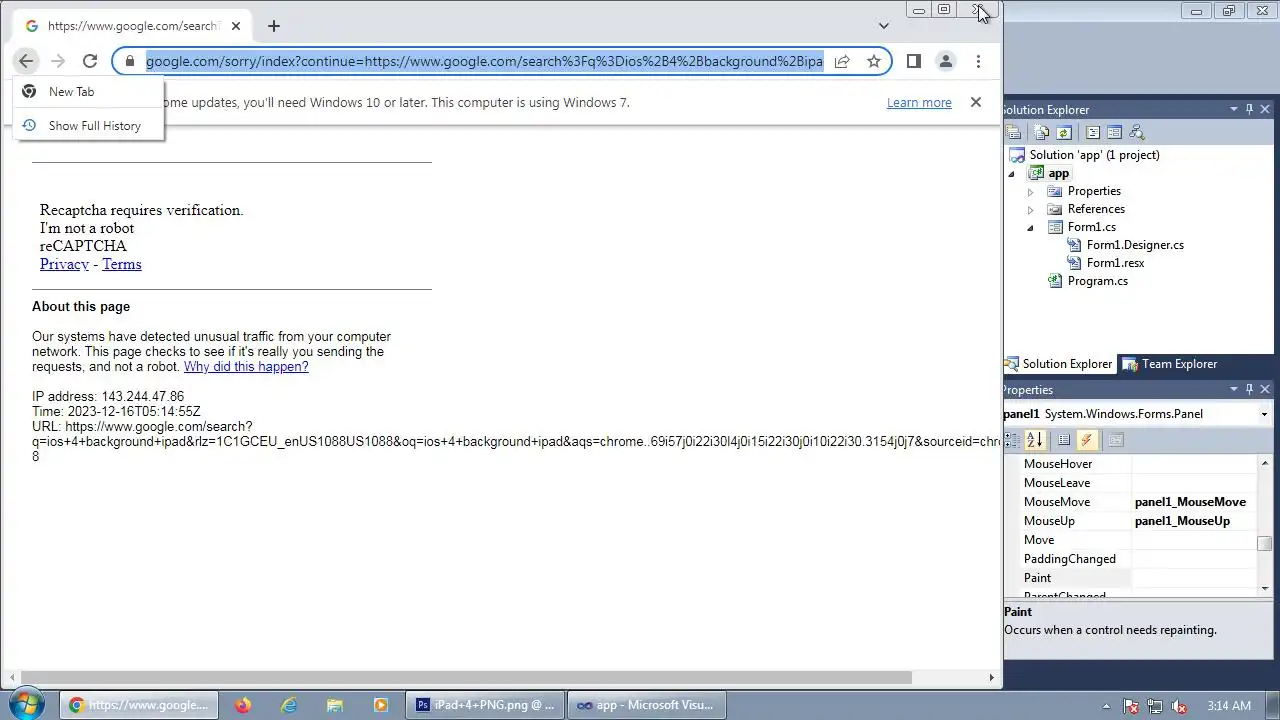
Task: Click the browser horizontal scrollbar
Action: (x=466, y=677)
